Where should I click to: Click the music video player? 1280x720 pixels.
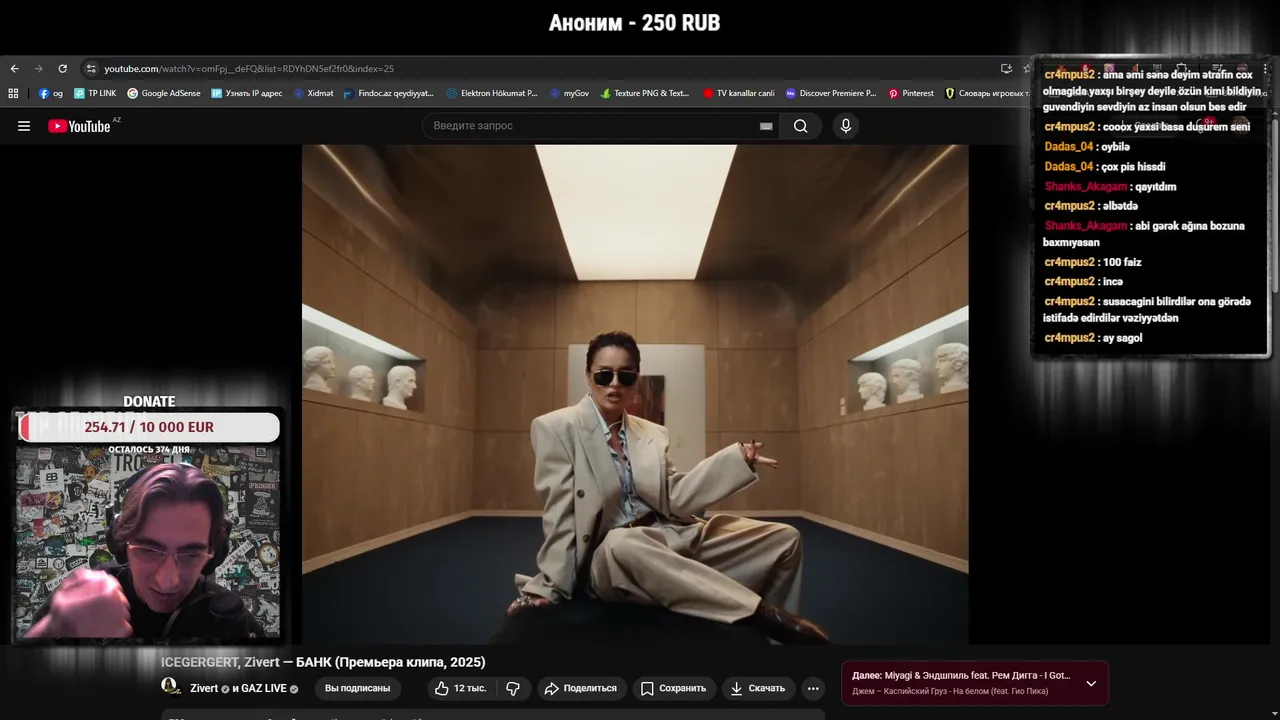tap(635, 394)
